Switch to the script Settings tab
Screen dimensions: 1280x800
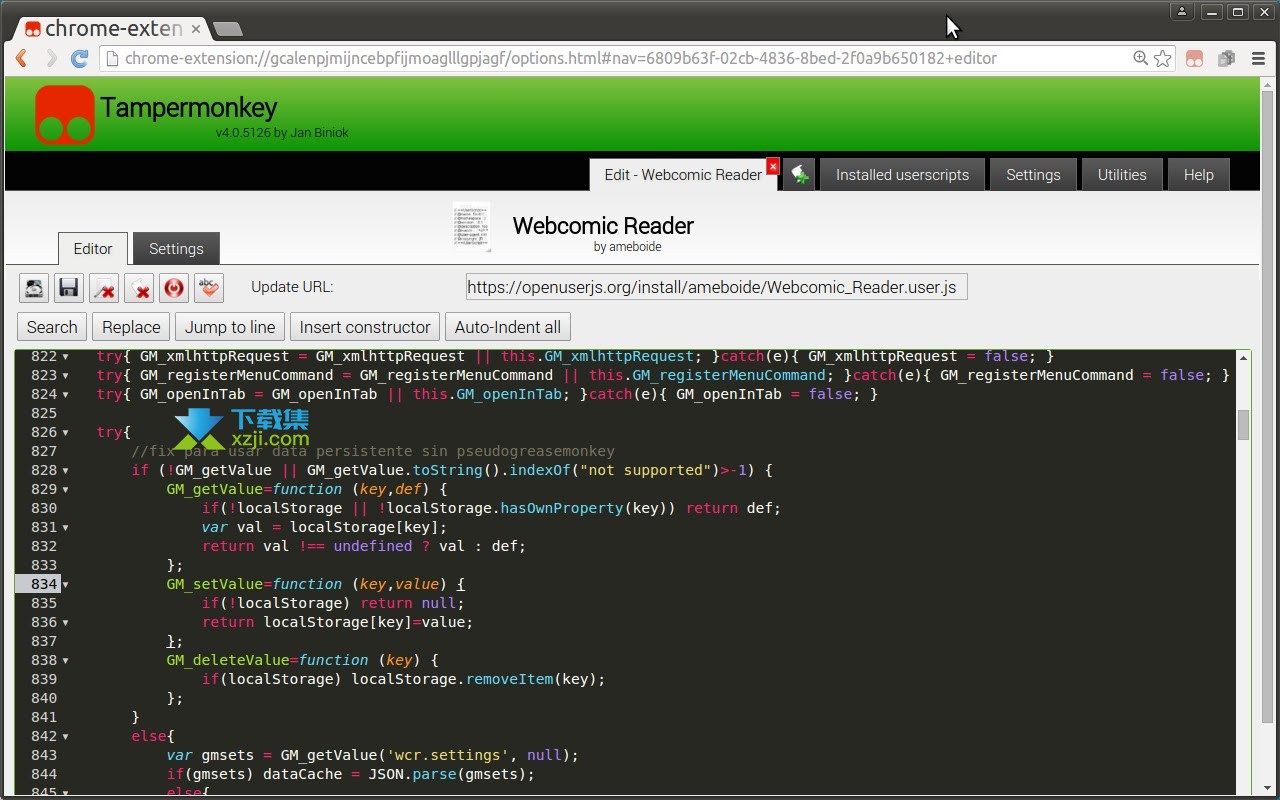click(x=176, y=248)
